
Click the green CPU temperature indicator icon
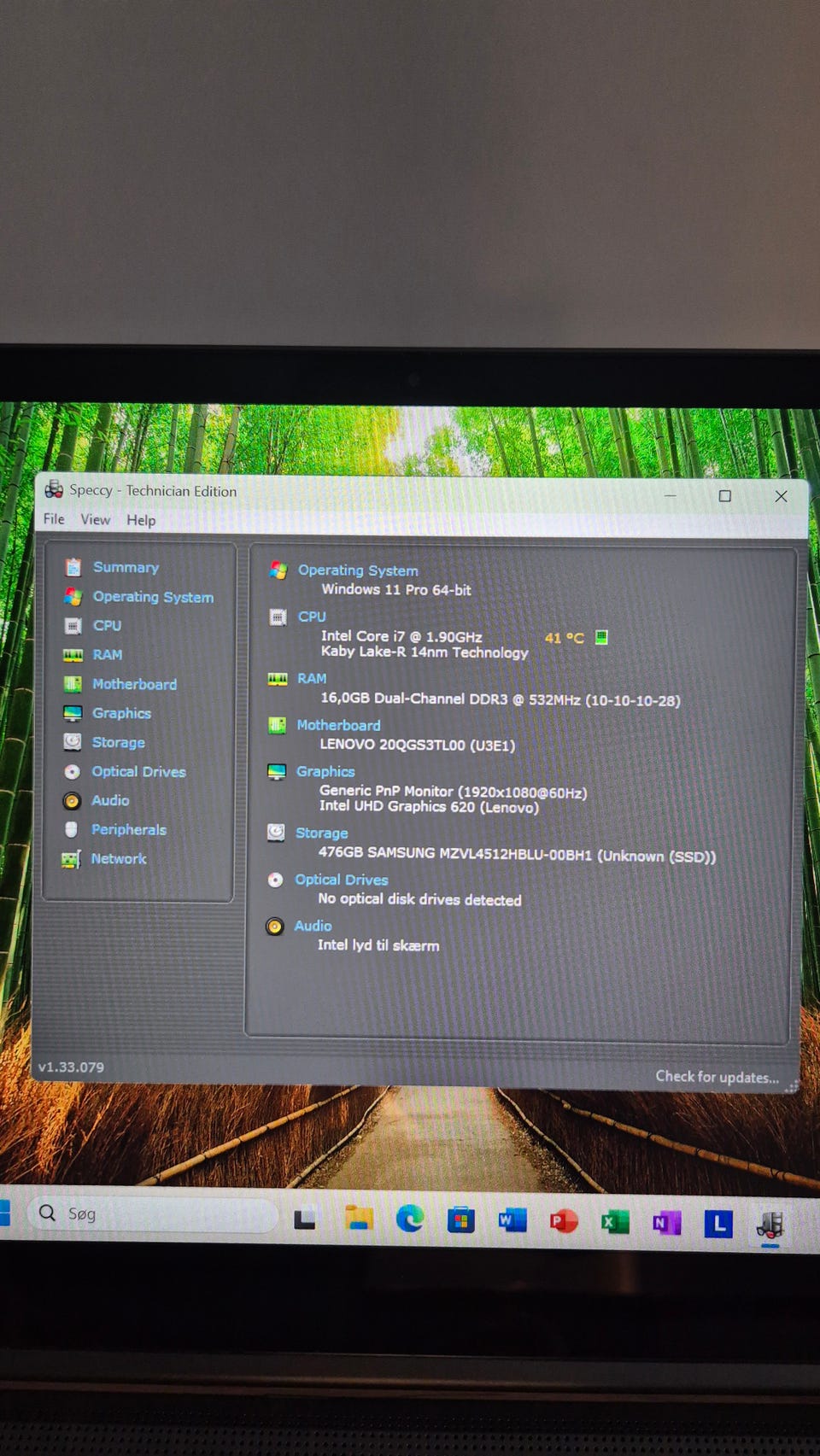pyautogui.click(x=601, y=637)
